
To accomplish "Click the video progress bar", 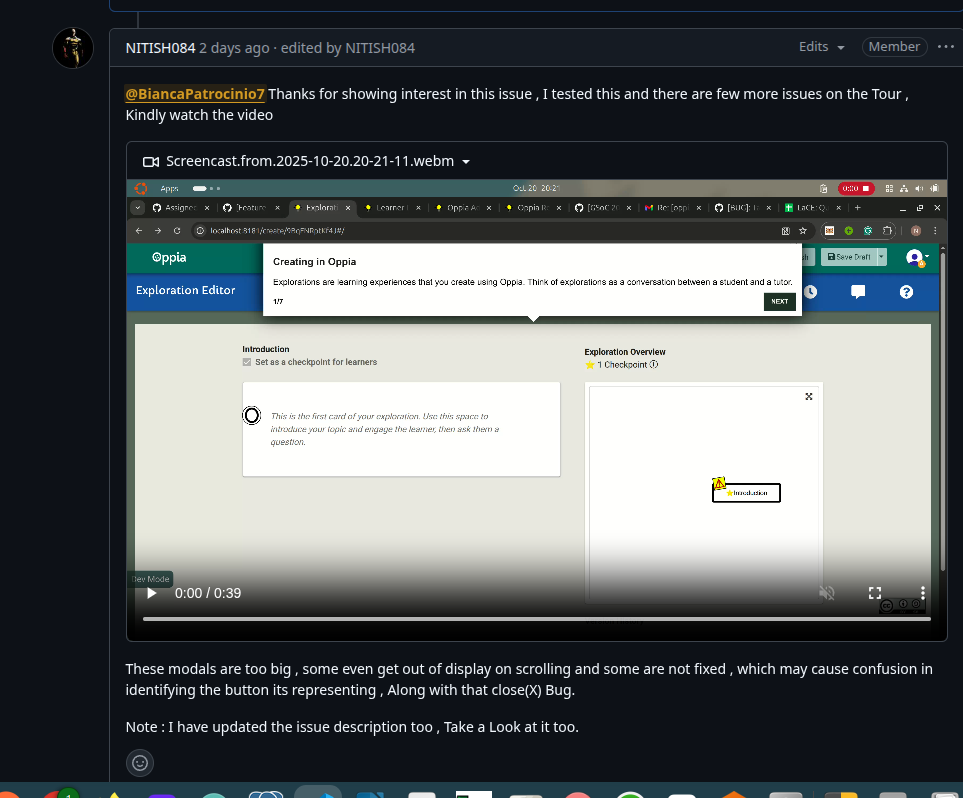I will (x=535, y=619).
